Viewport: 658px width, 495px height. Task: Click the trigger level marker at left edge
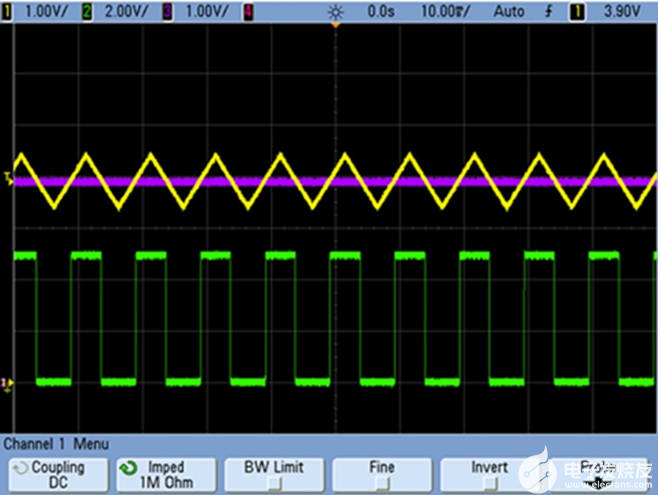[x=8, y=178]
